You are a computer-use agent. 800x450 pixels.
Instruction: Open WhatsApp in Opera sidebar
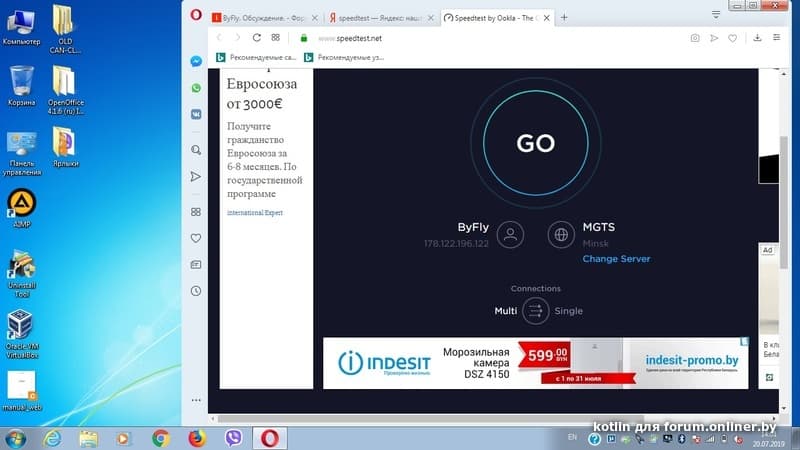(196, 88)
